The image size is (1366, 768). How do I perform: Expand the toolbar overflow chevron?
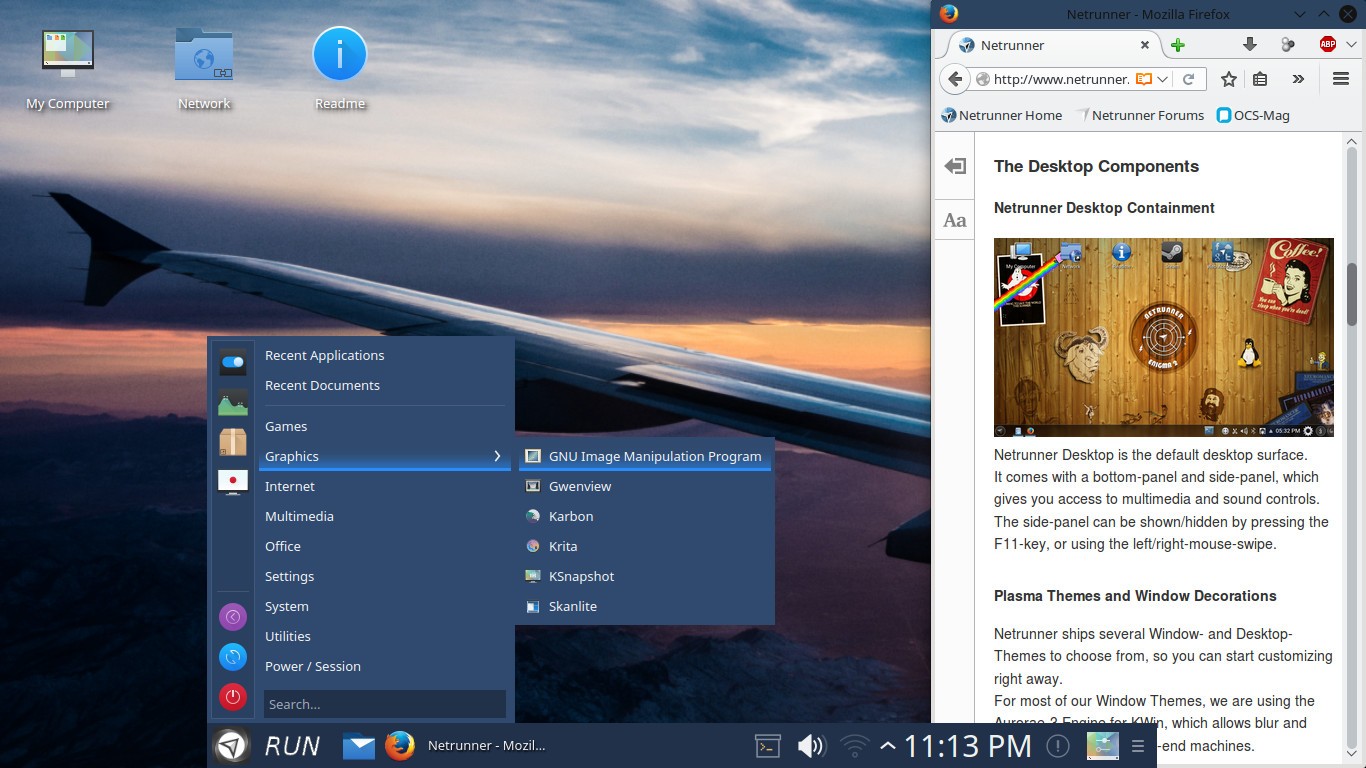1299,79
